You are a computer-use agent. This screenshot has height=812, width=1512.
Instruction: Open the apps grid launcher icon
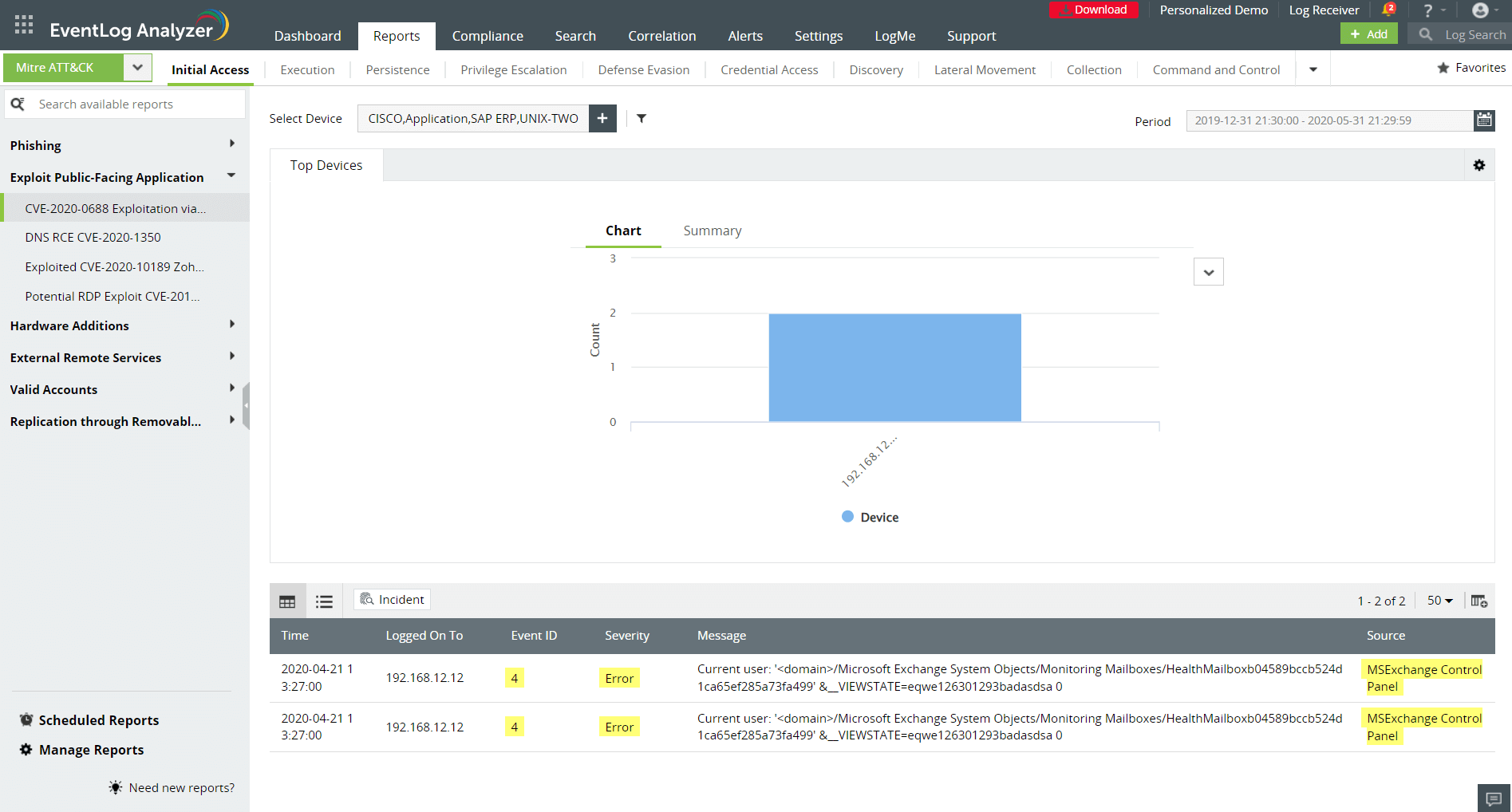point(24,25)
